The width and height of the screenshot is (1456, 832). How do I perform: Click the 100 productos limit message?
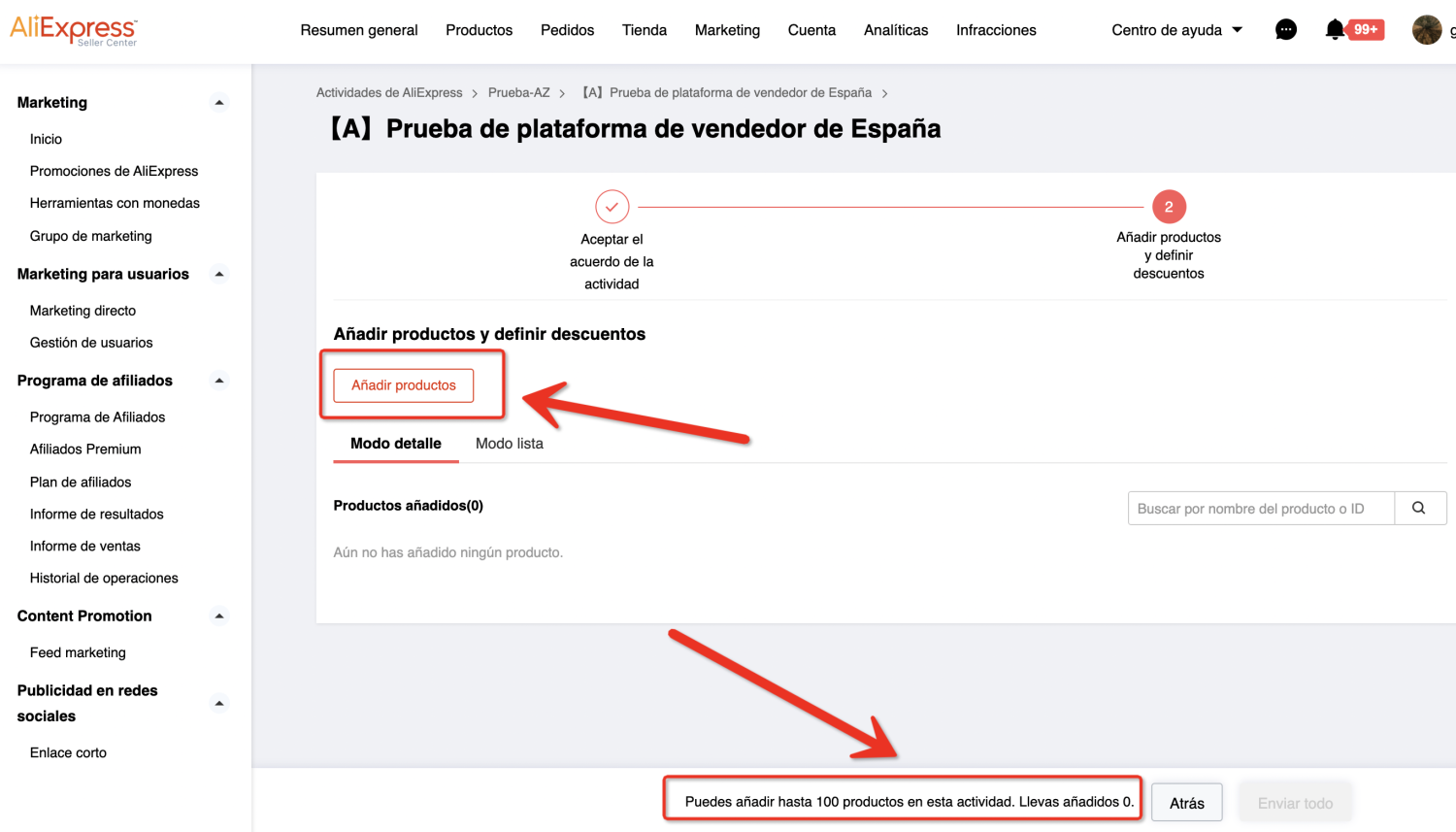tap(910, 802)
